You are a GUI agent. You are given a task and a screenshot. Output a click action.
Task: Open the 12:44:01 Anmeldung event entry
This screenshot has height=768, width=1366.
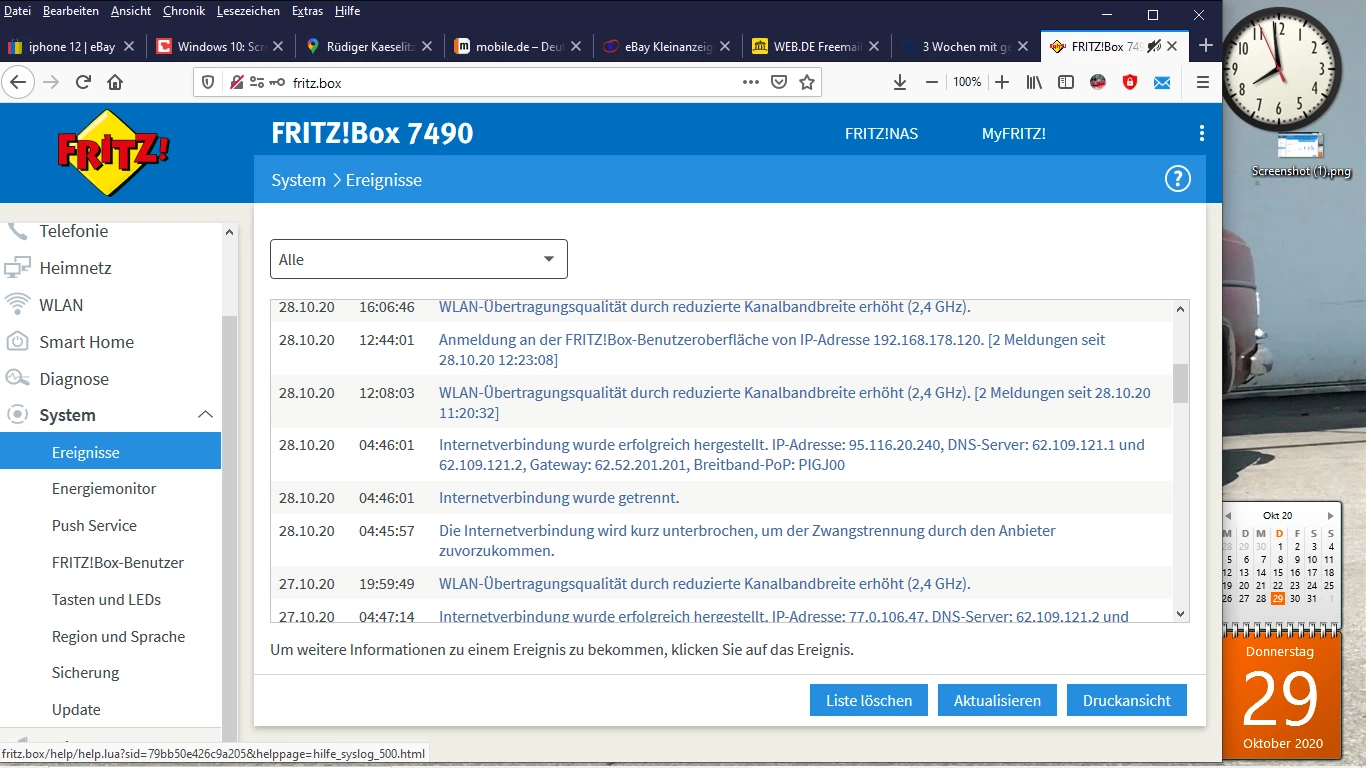pyautogui.click(x=772, y=350)
